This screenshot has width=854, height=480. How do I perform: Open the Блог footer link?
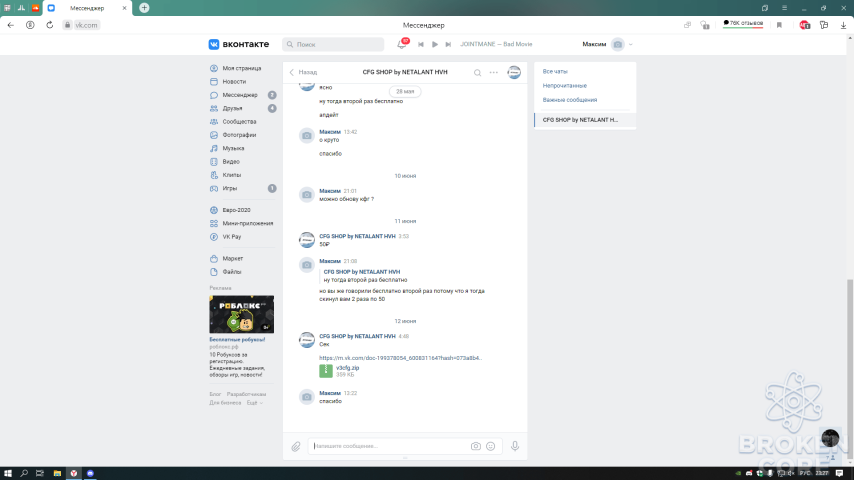coord(215,394)
